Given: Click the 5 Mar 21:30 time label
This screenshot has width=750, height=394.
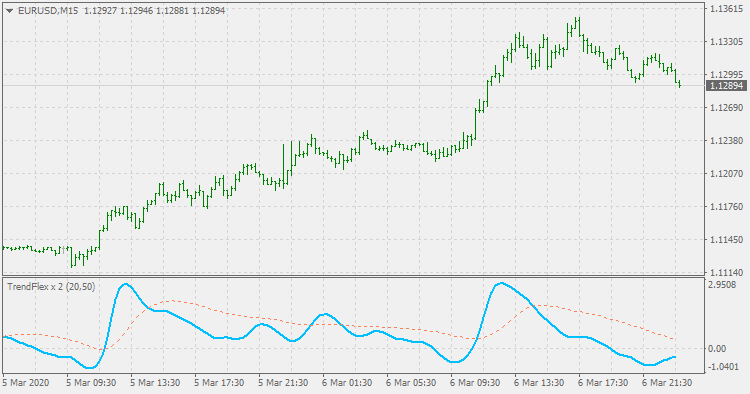Looking at the screenshot, I should (283, 383).
